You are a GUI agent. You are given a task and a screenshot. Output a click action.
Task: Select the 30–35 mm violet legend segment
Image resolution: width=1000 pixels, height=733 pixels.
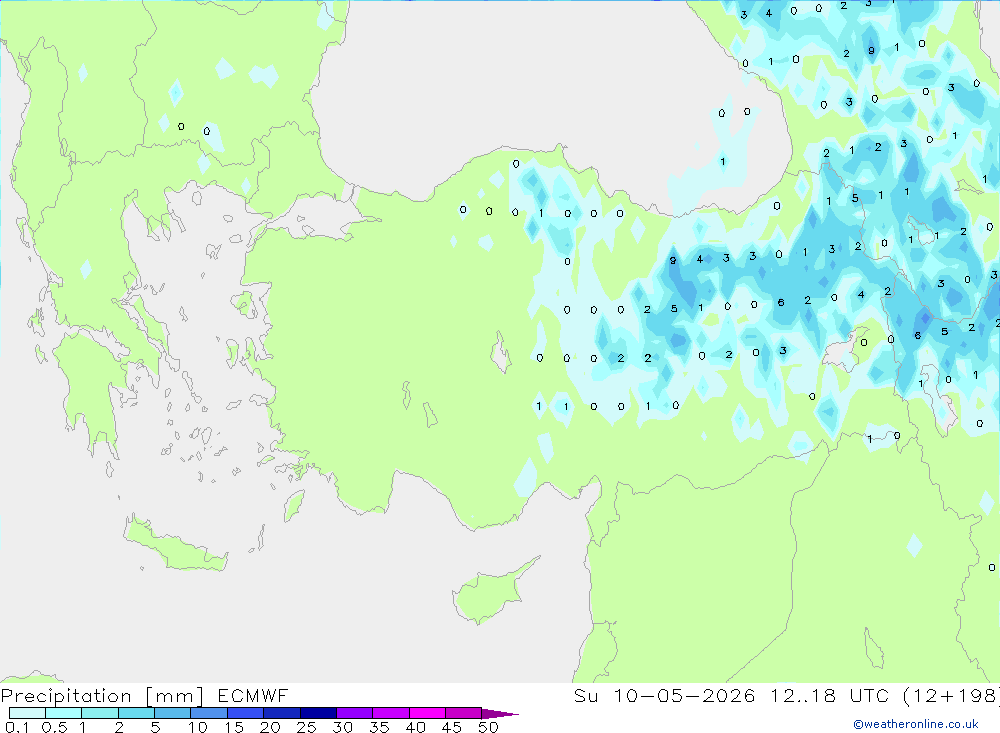pyautogui.click(x=355, y=713)
